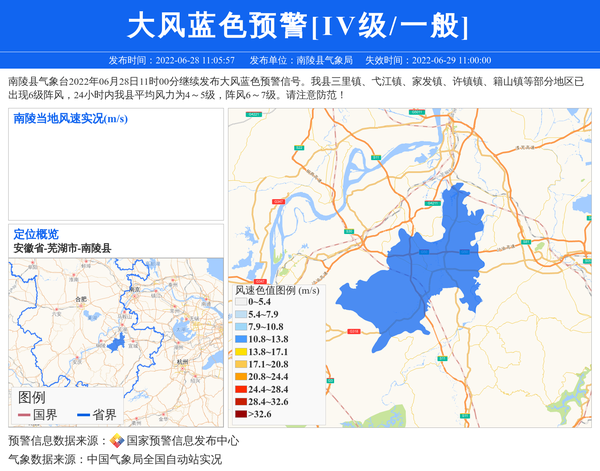The height and width of the screenshot is (471, 600).
Task: Click the 国家预警信息发布中心 logo icon
Action: (117, 440)
